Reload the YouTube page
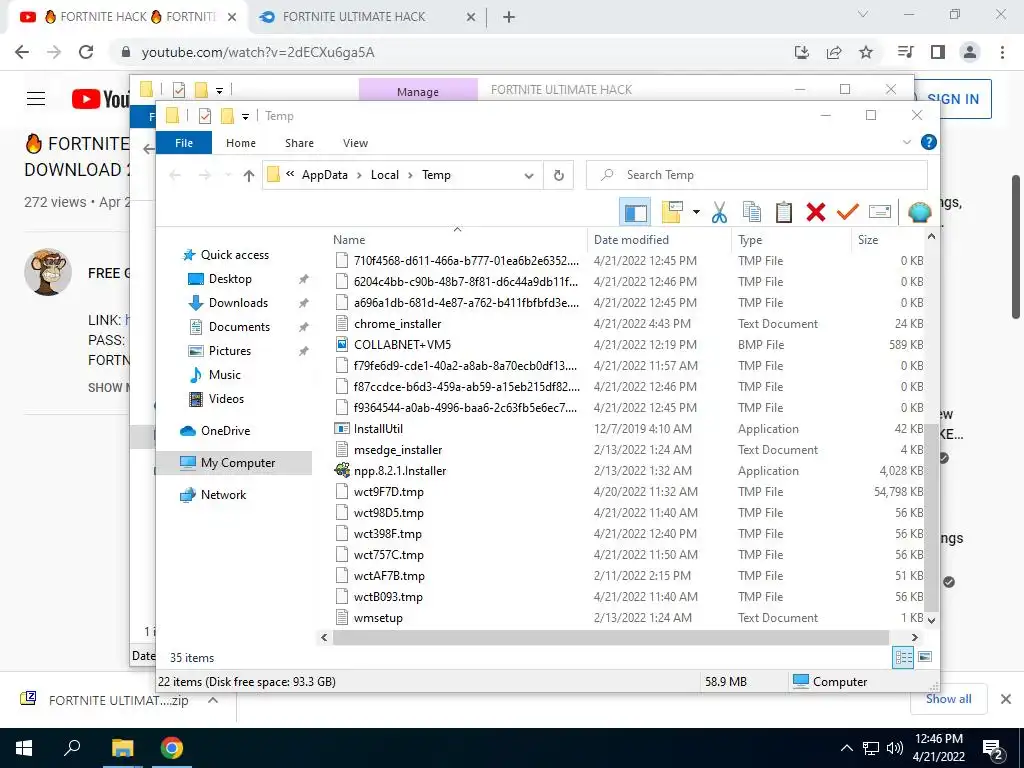This screenshot has height=768, width=1024. point(86,52)
